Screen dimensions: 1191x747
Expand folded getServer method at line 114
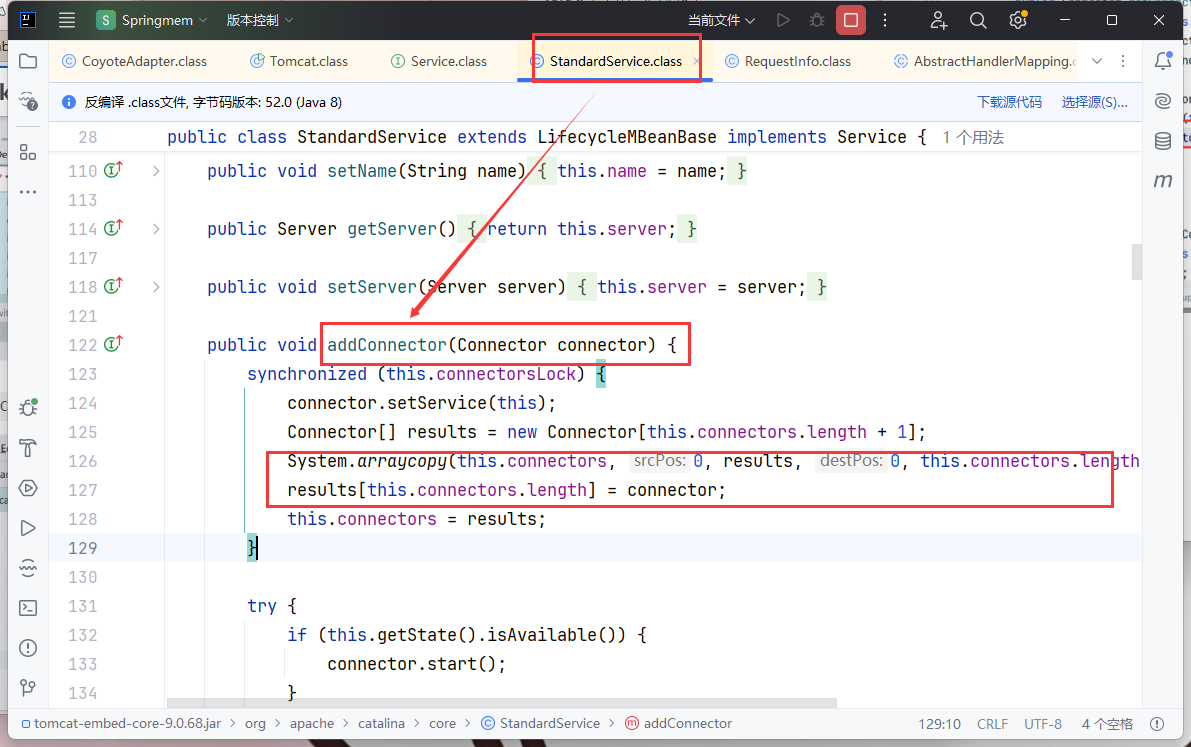click(x=156, y=229)
